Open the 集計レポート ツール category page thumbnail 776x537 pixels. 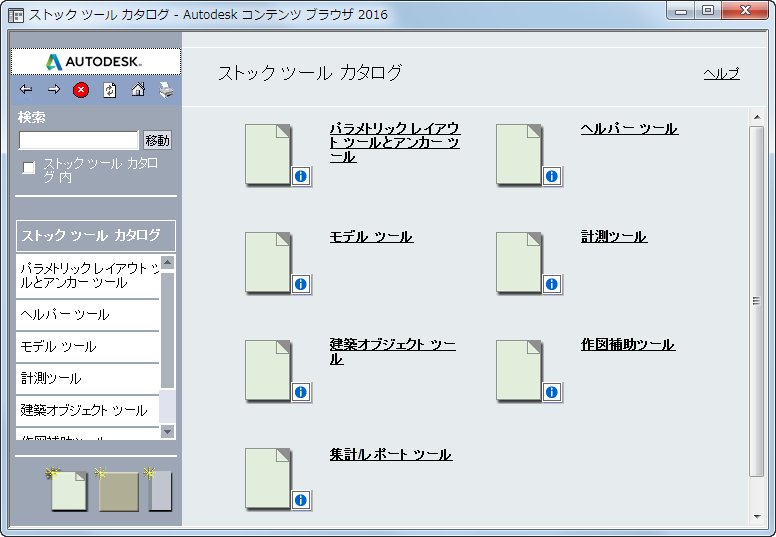(268, 478)
